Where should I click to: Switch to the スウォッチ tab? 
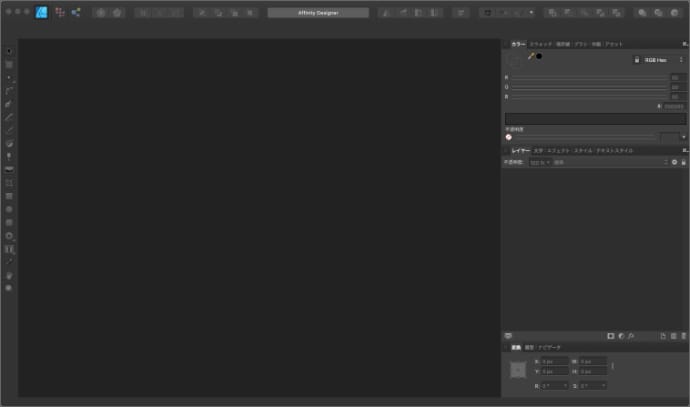pos(540,44)
